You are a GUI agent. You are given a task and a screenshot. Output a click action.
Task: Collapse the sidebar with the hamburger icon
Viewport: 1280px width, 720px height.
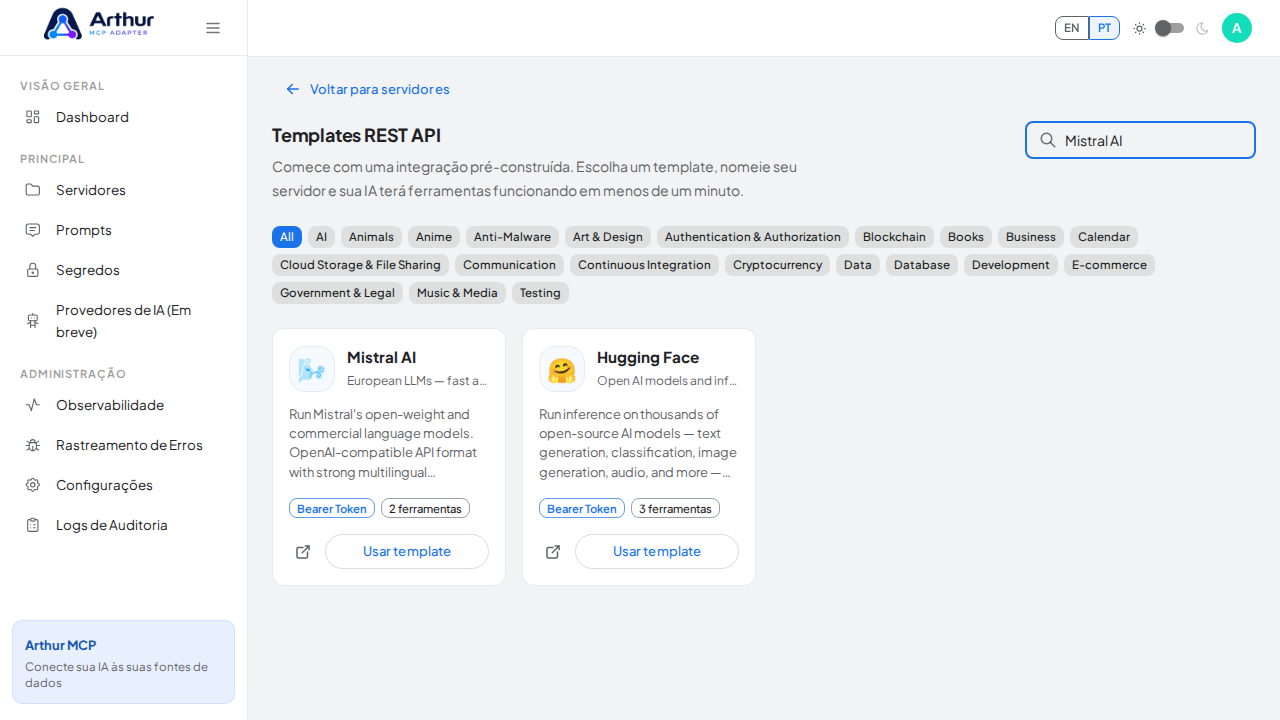click(x=213, y=28)
